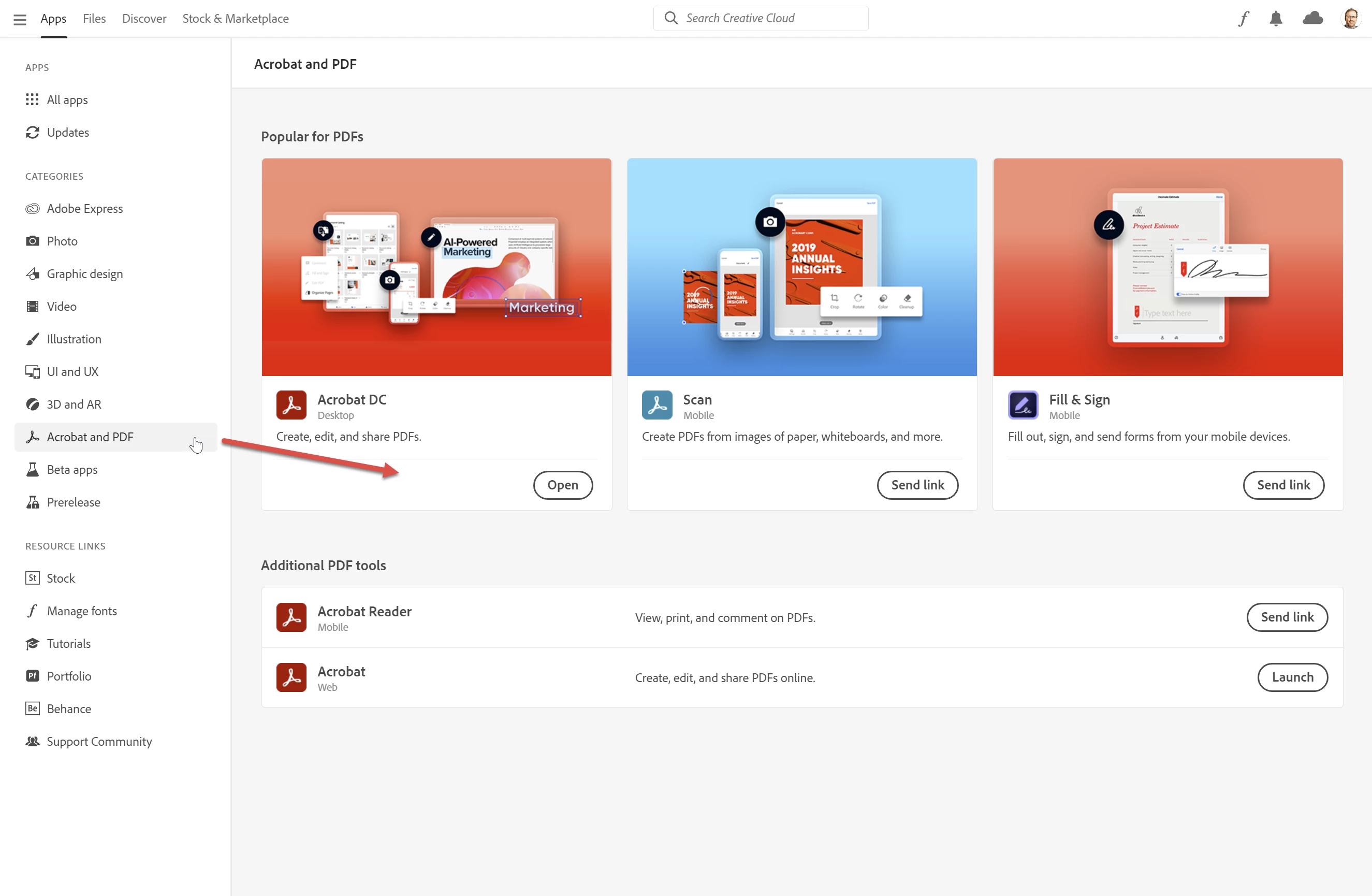Open the Stock & Marketplace tab

click(x=235, y=19)
